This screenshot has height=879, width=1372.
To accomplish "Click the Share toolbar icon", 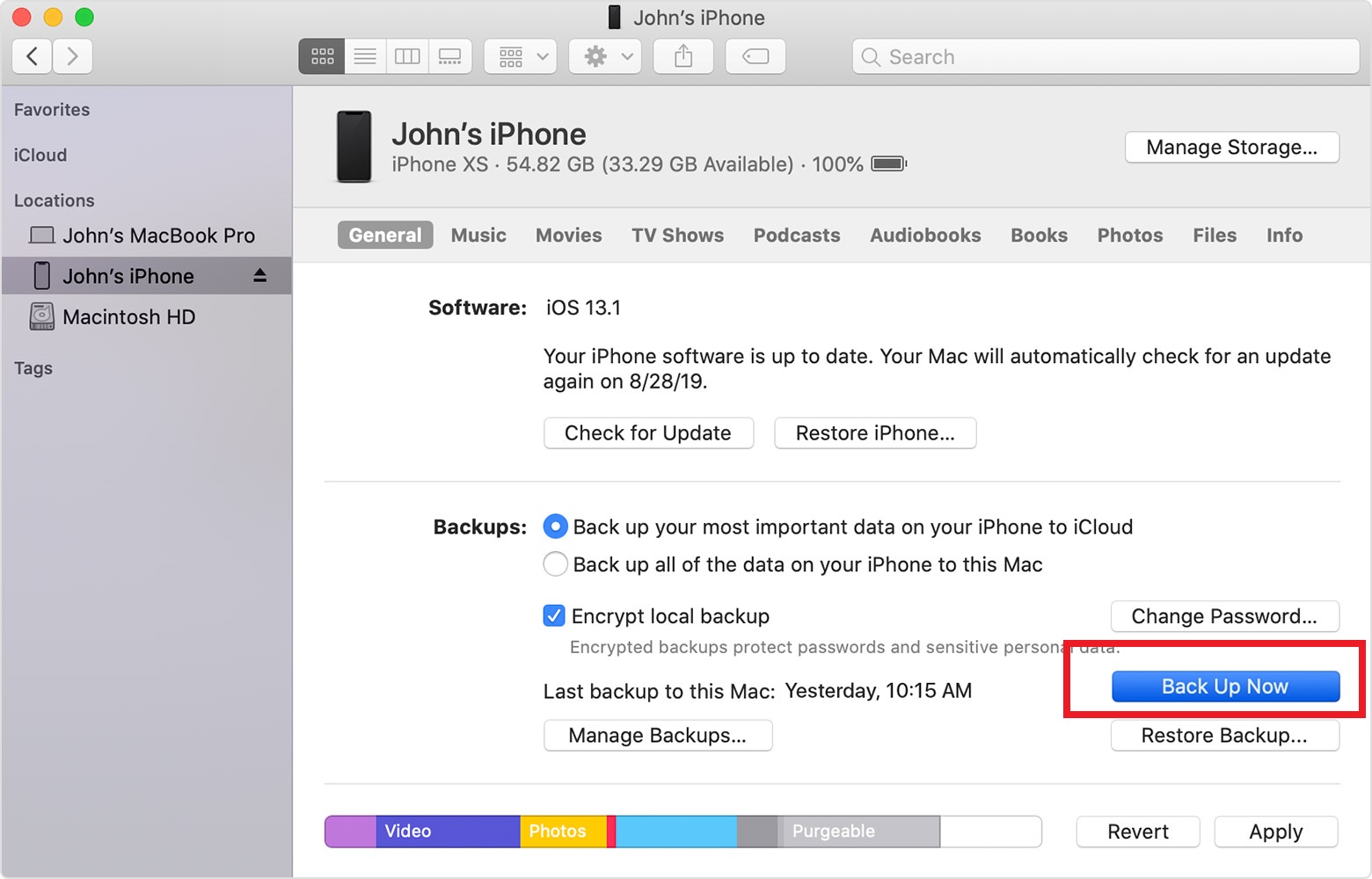I will pyautogui.click(x=683, y=56).
